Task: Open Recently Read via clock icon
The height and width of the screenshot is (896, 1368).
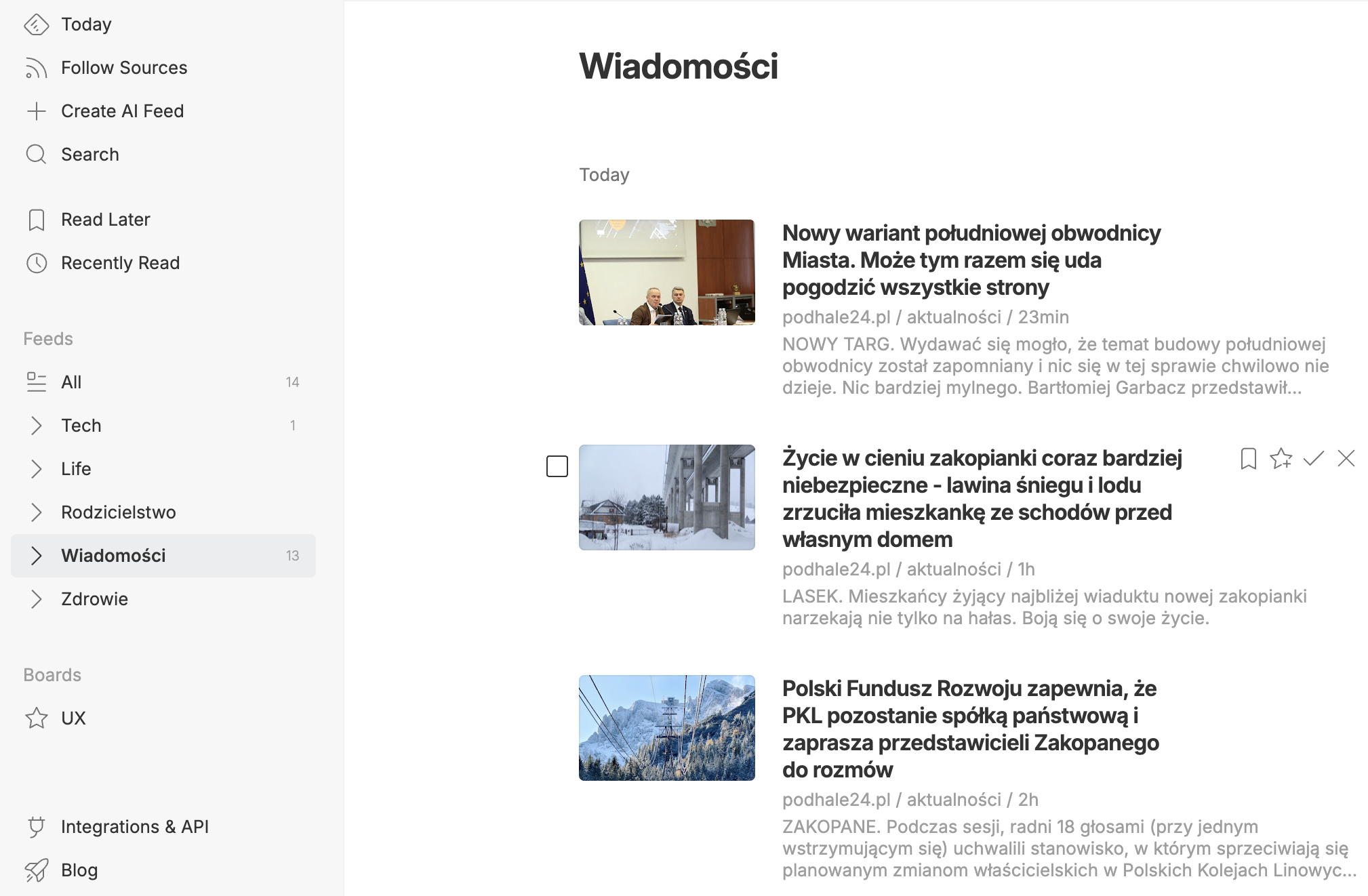Action: click(x=37, y=263)
